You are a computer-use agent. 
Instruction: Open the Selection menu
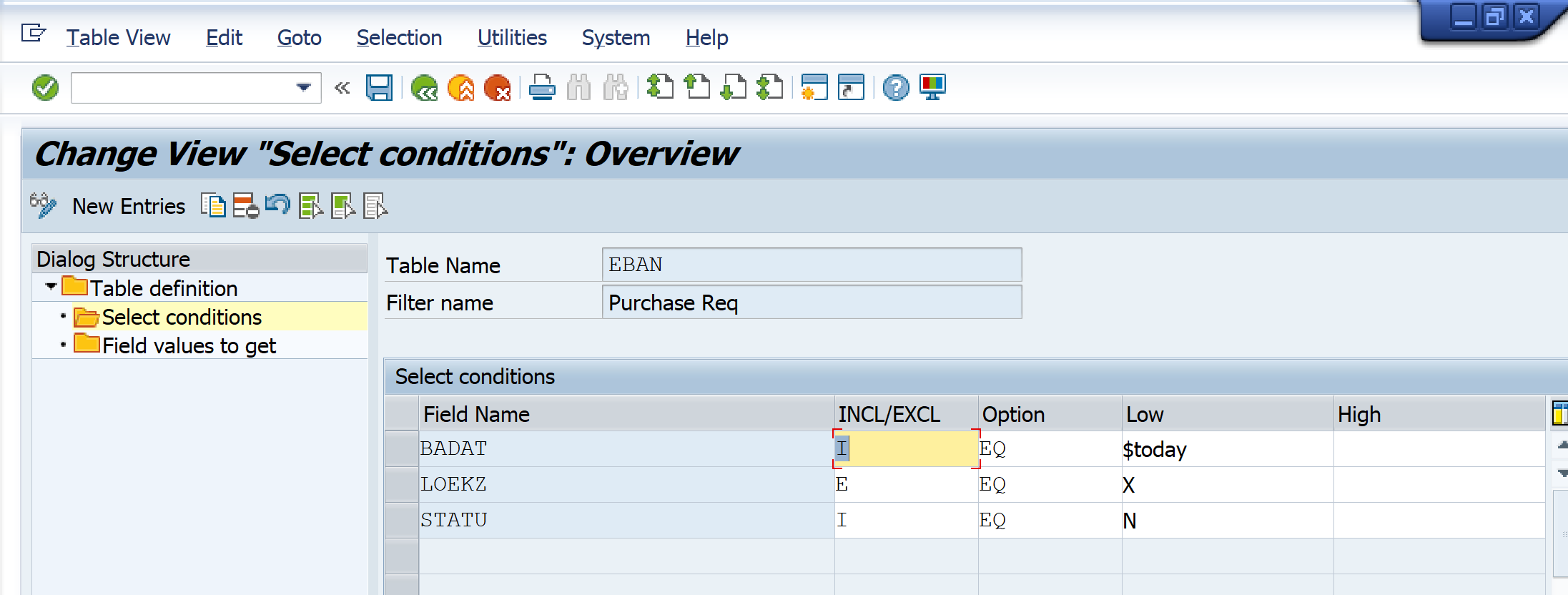point(399,38)
